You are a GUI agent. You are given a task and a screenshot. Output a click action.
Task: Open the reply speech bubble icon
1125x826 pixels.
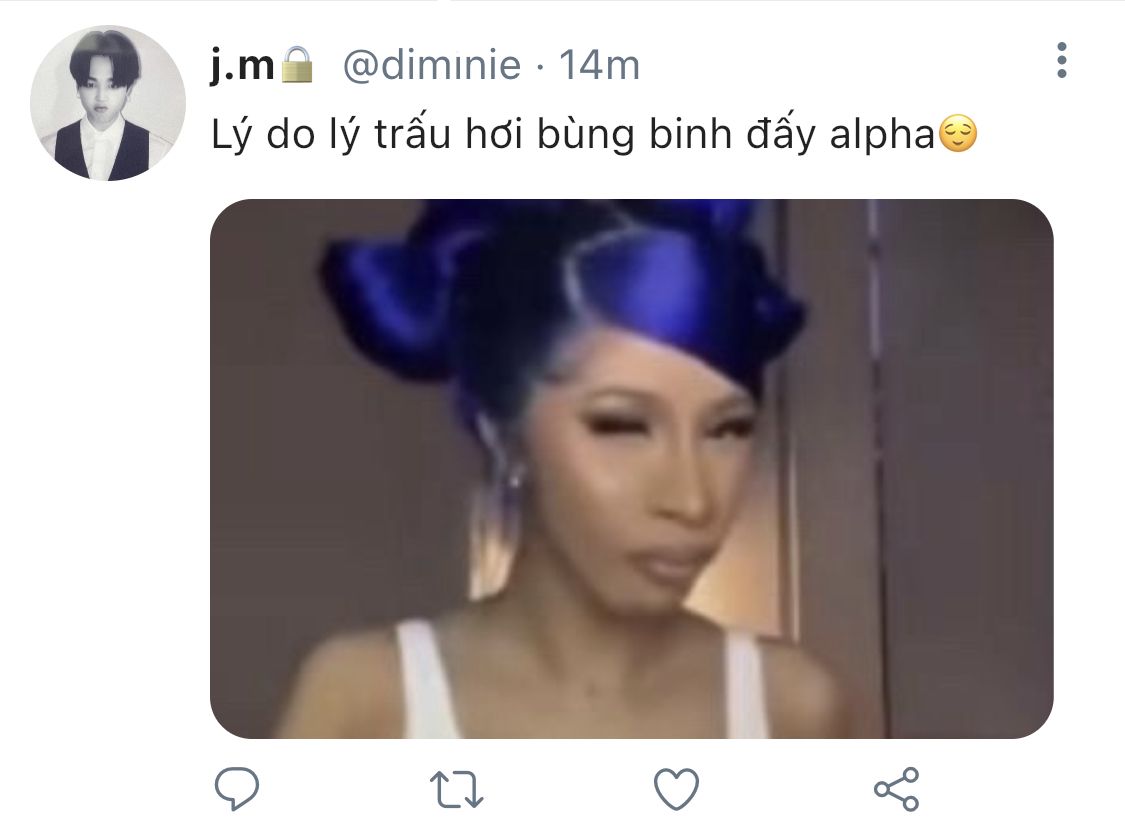pyautogui.click(x=237, y=788)
